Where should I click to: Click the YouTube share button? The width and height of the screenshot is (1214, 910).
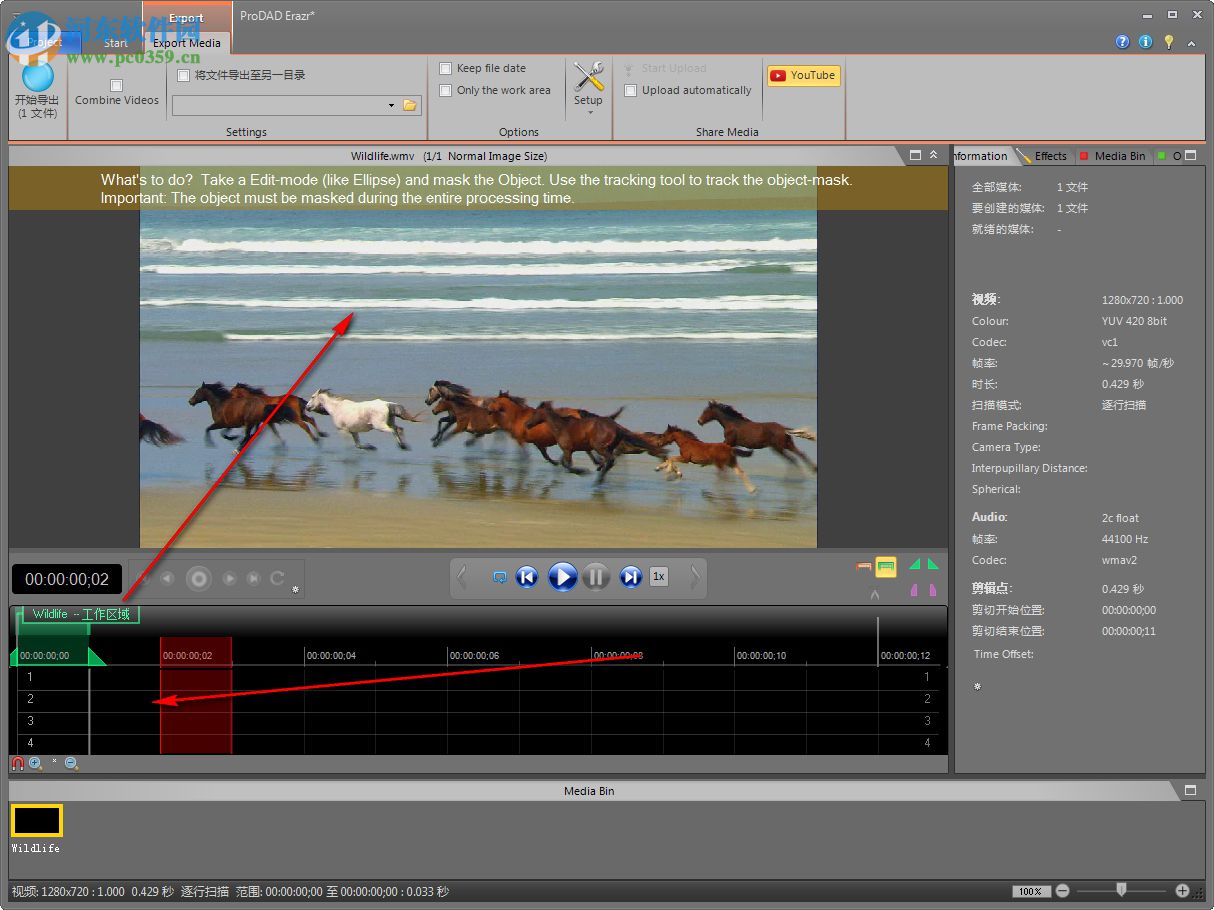803,75
